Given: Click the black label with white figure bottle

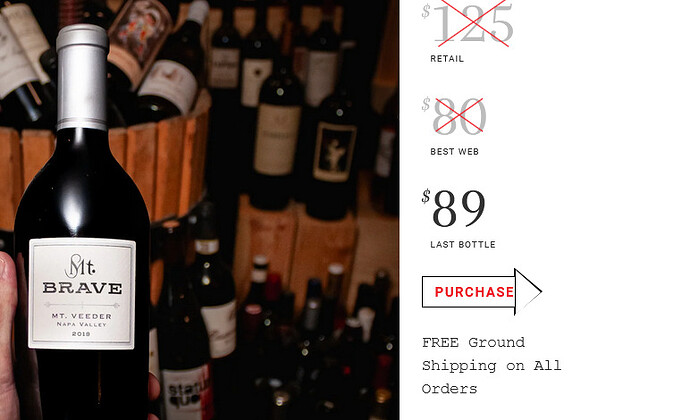Looking at the screenshot, I should (334, 152).
